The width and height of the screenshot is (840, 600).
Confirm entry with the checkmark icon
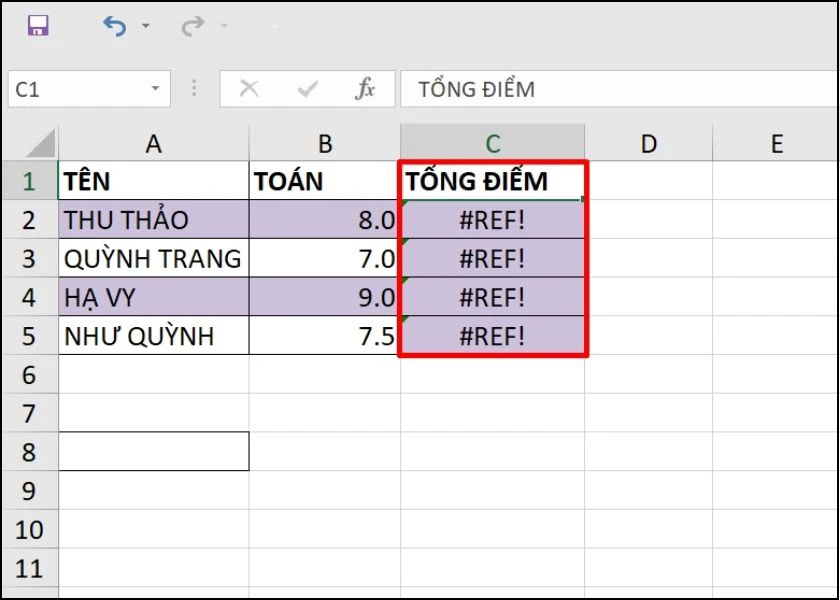click(308, 89)
